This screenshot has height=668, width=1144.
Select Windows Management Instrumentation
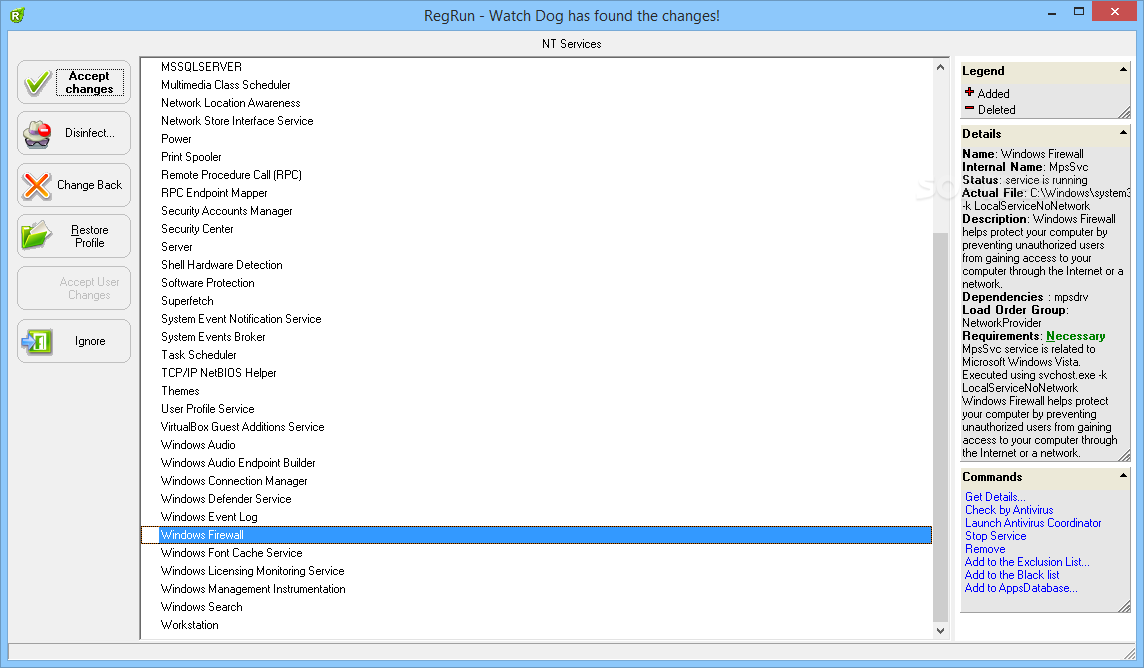(253, 589)
